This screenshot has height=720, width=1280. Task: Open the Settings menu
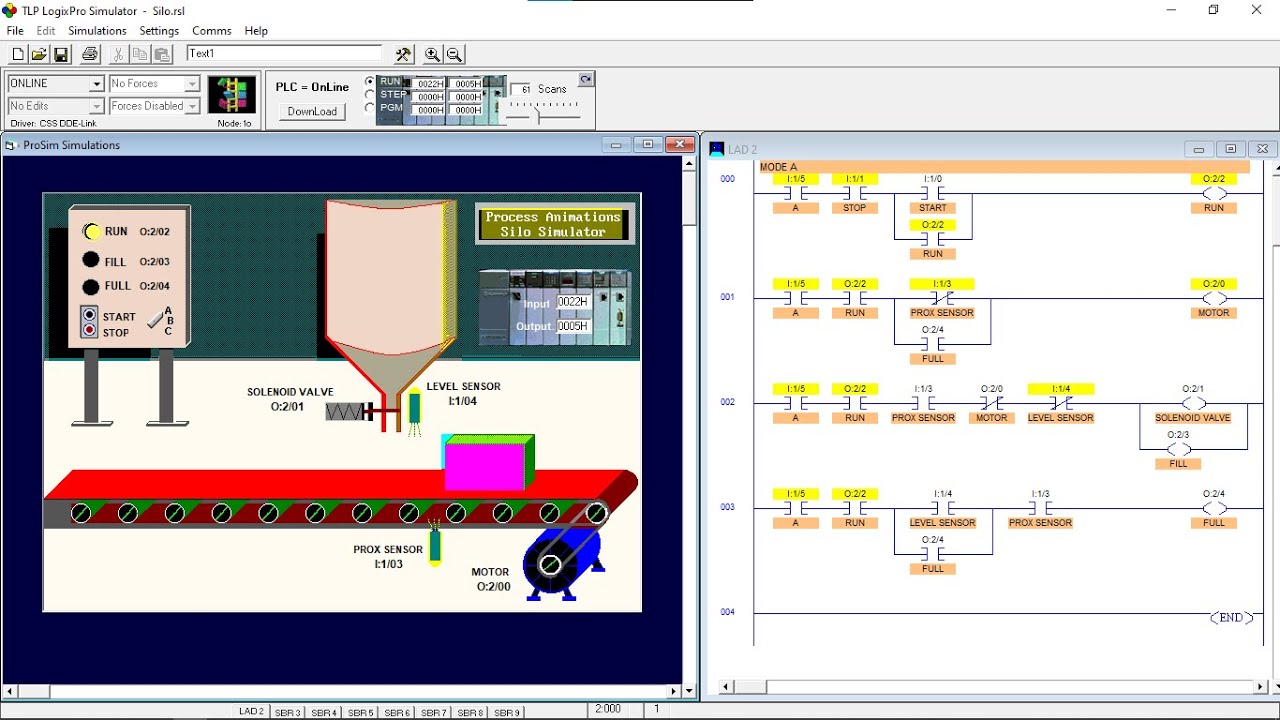159,31
